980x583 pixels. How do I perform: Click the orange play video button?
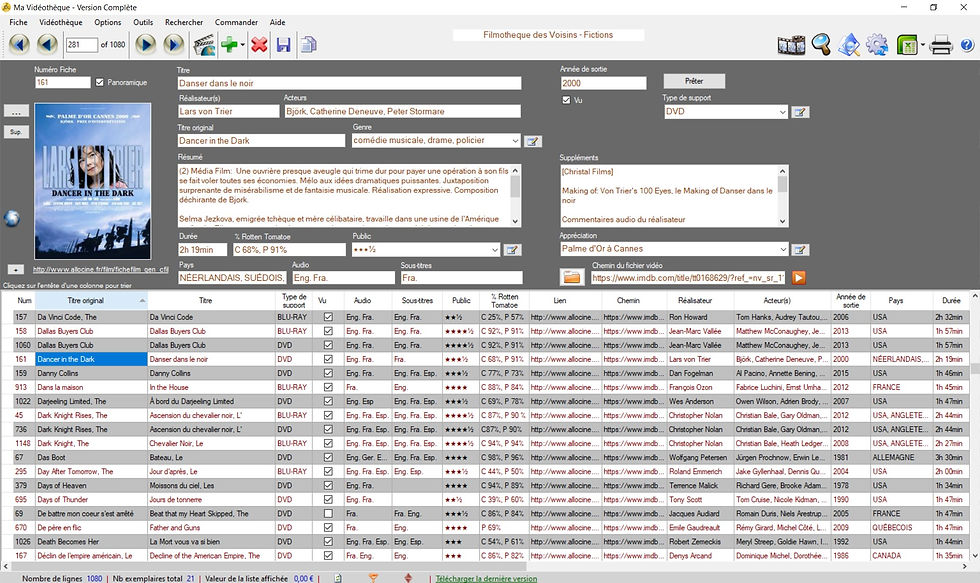(798, 277)
